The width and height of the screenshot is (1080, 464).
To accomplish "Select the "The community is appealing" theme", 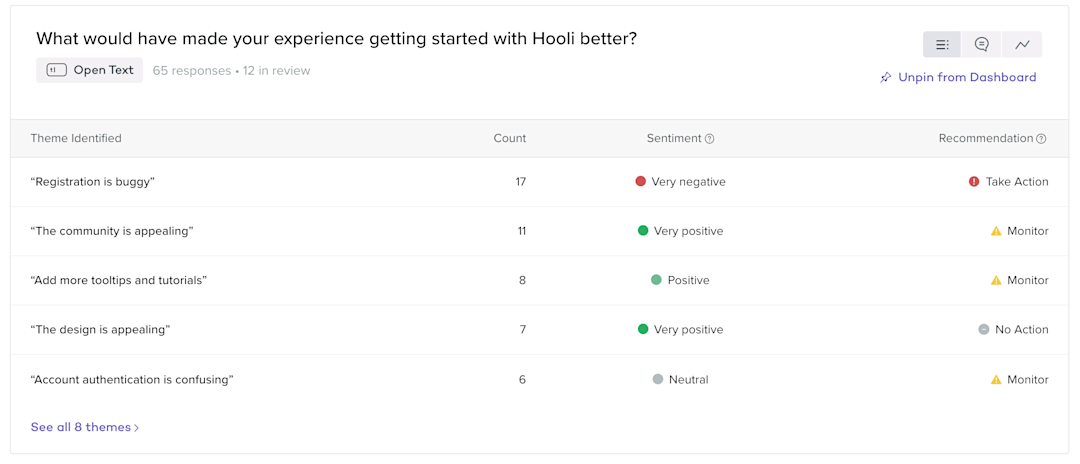I will (x=112, y=231).
